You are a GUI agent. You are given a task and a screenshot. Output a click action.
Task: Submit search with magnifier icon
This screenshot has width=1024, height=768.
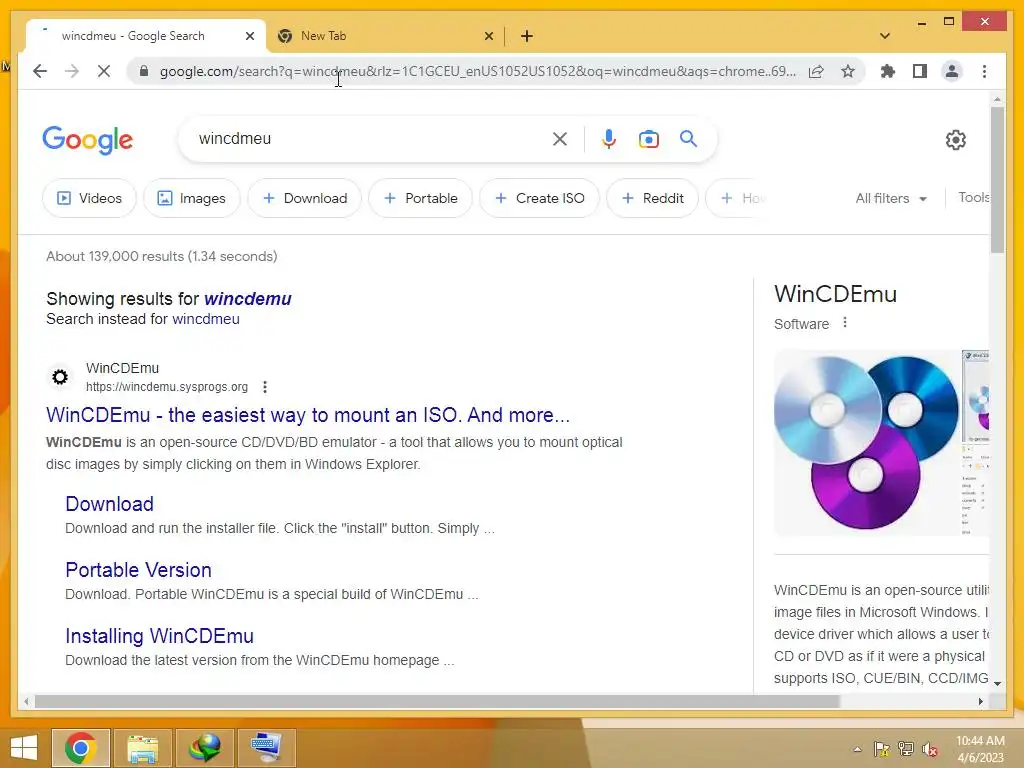pyautogui.click(x=688, y=138)
